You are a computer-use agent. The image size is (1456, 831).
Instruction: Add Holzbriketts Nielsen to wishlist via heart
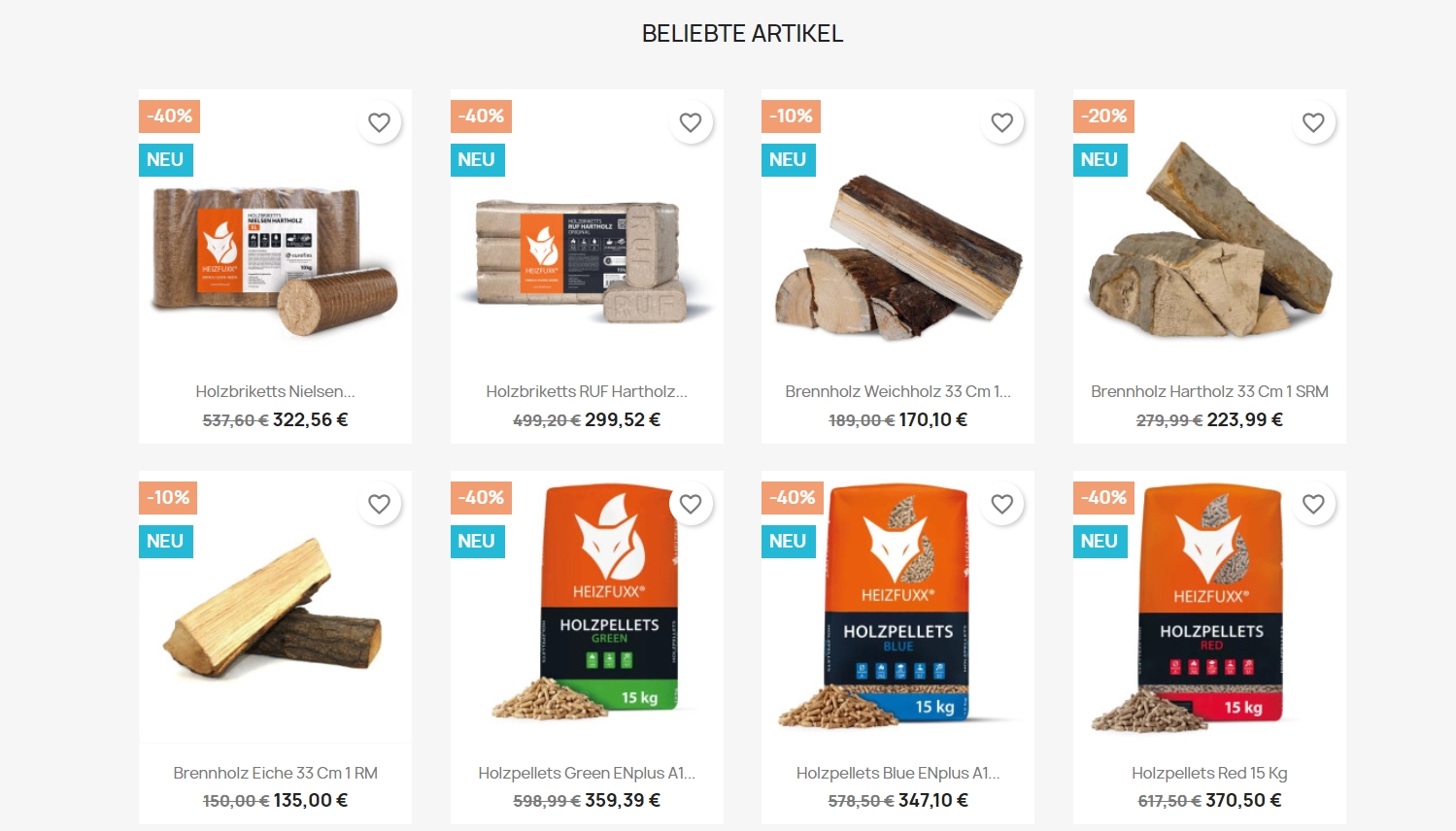pyautogui.click(x=379, y=122)
